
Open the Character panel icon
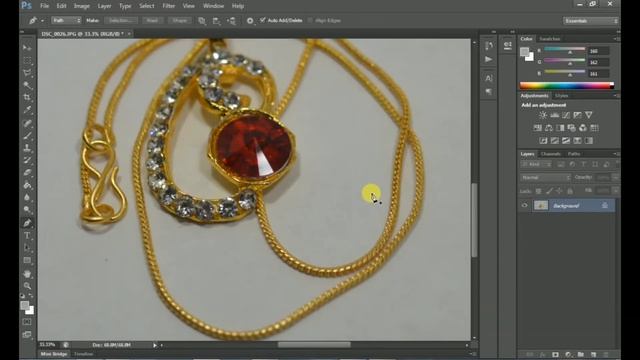pos(489,78)
